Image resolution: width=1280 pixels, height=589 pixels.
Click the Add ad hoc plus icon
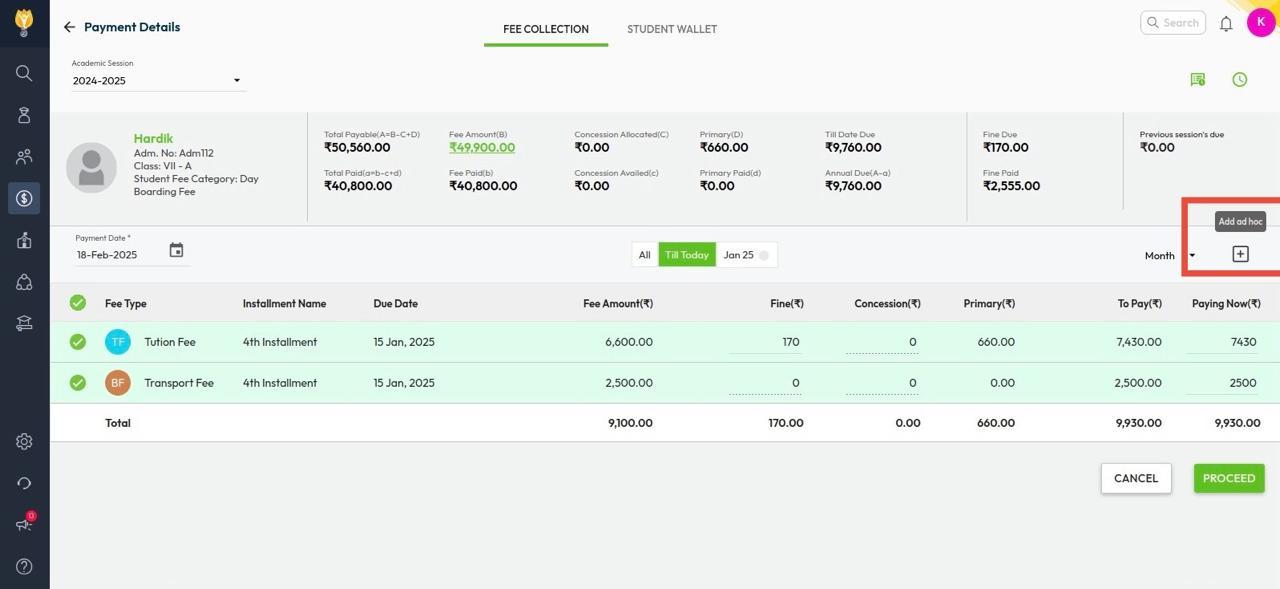[1240, 254]
